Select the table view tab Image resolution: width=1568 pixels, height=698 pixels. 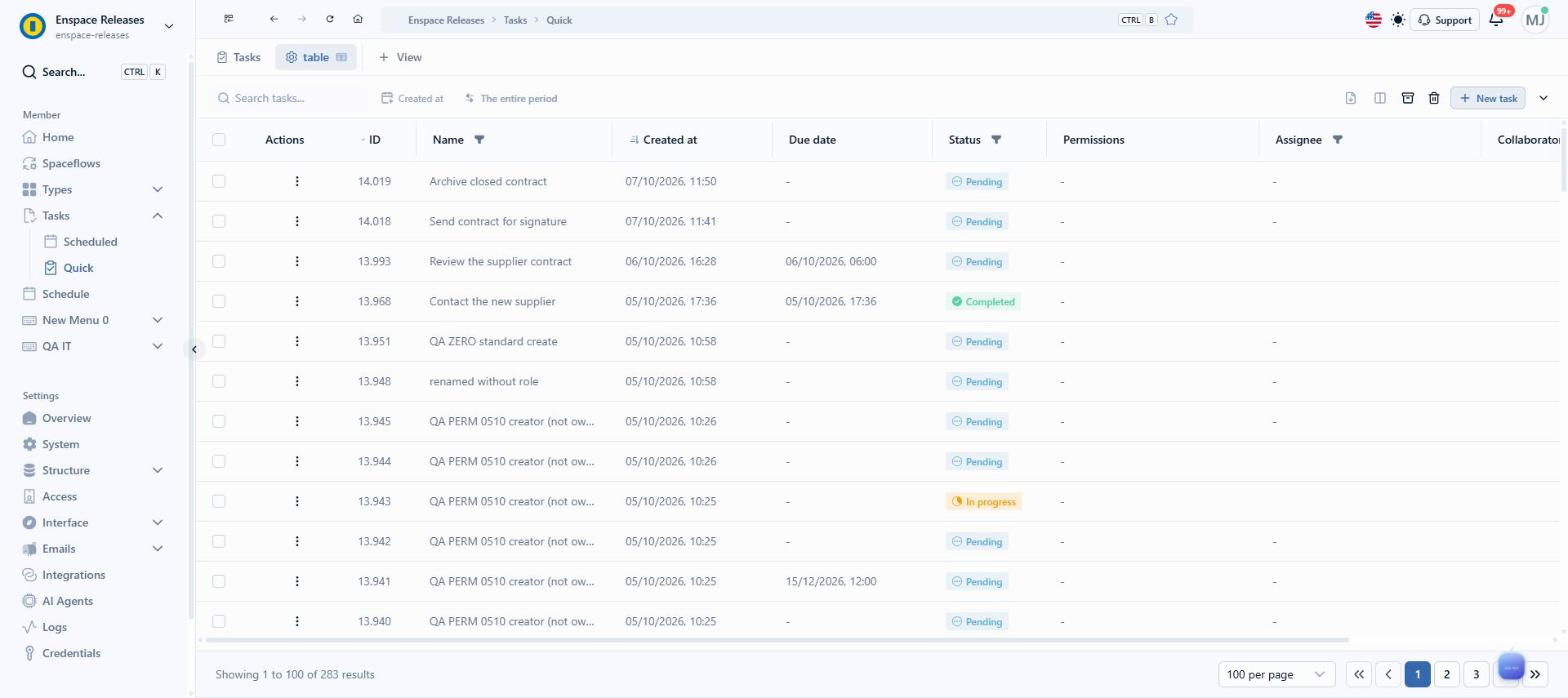click(316, 57)
